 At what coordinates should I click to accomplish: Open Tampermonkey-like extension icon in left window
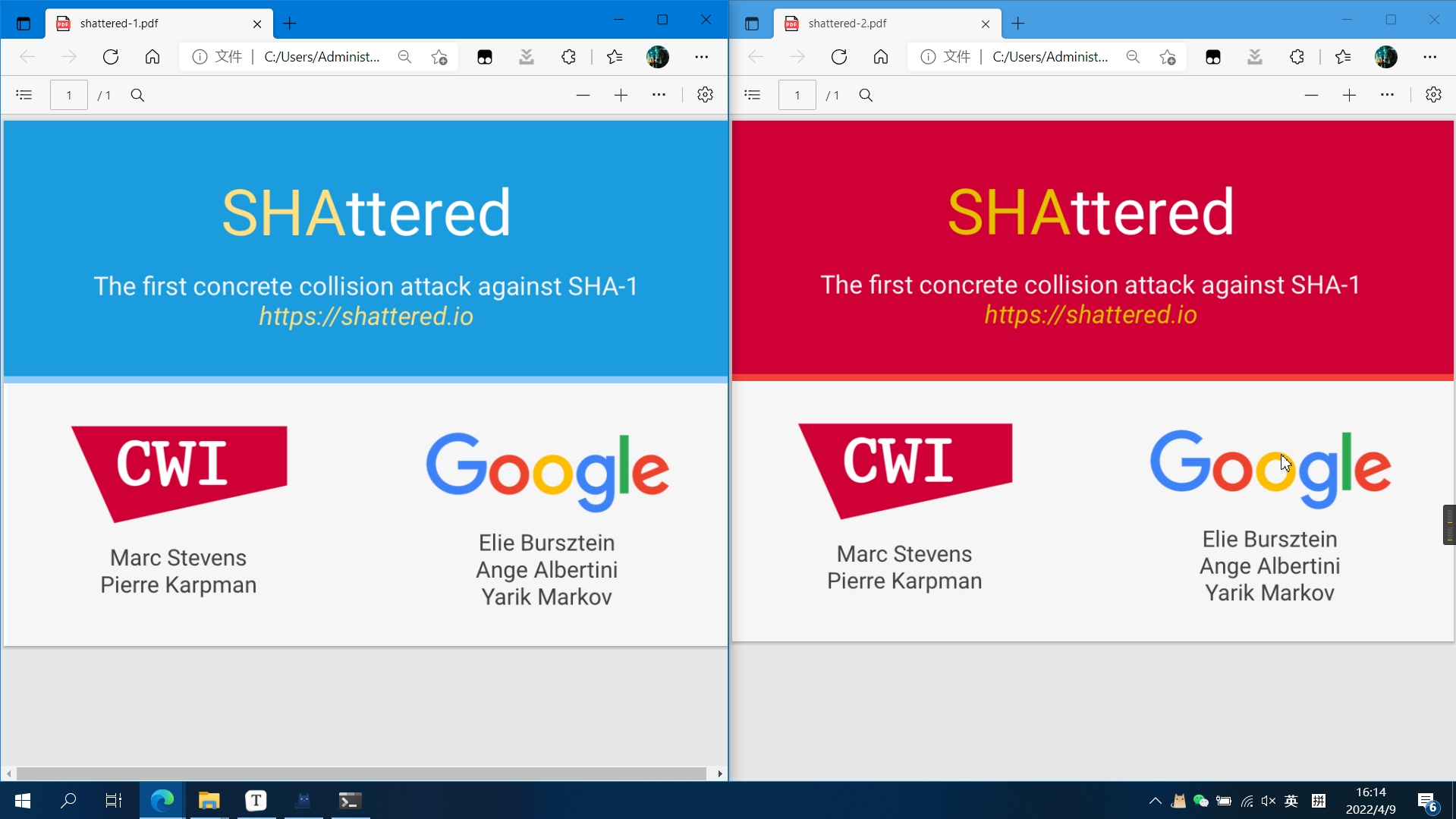pos(485,57)
